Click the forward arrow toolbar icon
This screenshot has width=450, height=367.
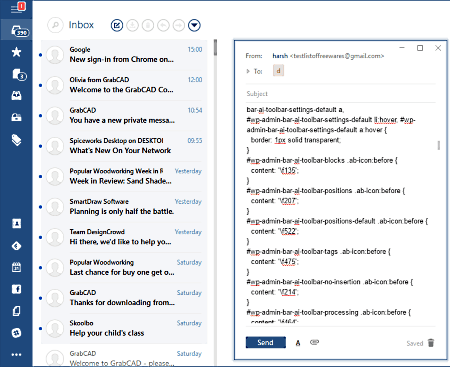point(179,25)
